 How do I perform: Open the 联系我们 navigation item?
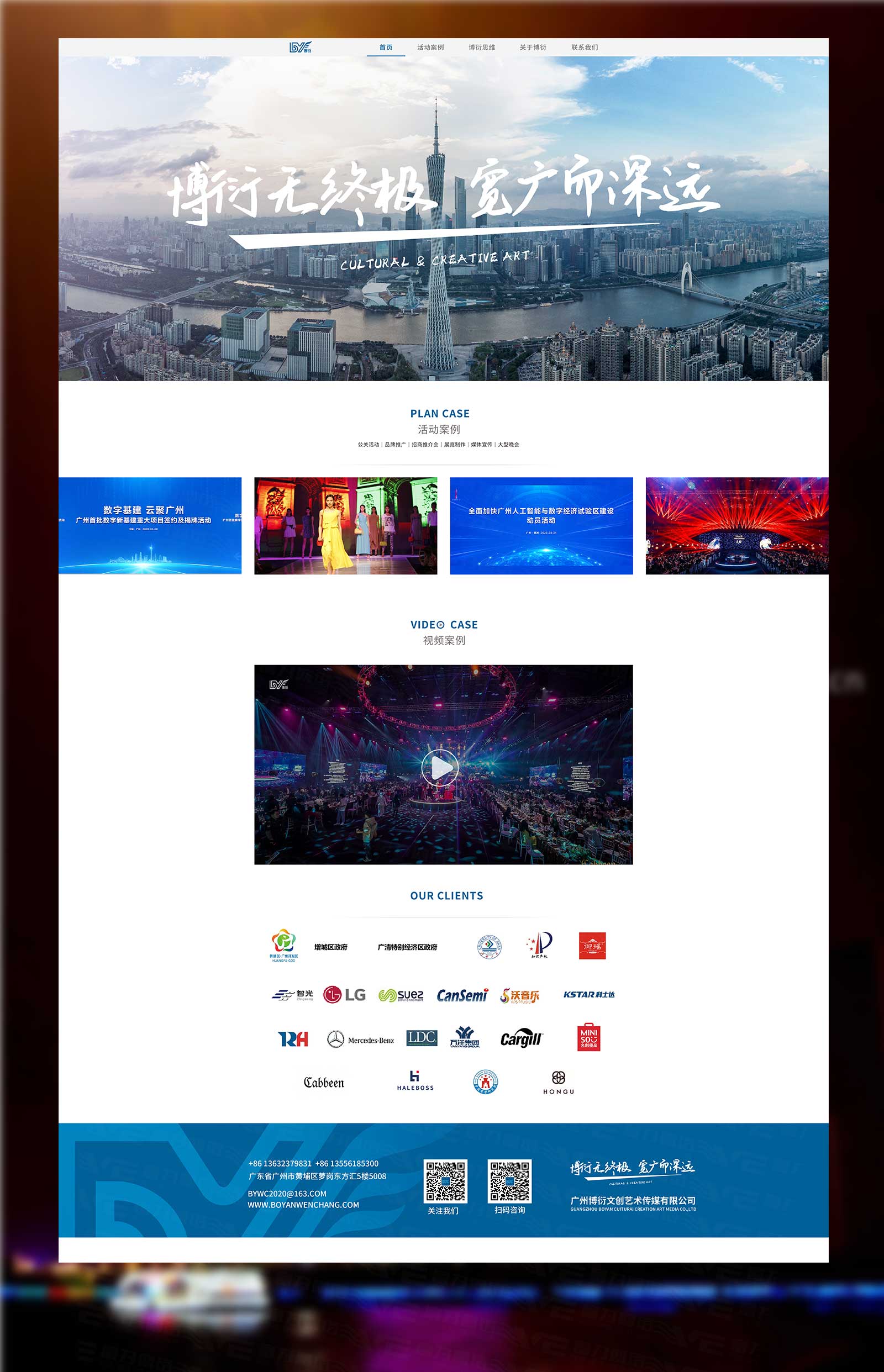click(x=585, y=48)
